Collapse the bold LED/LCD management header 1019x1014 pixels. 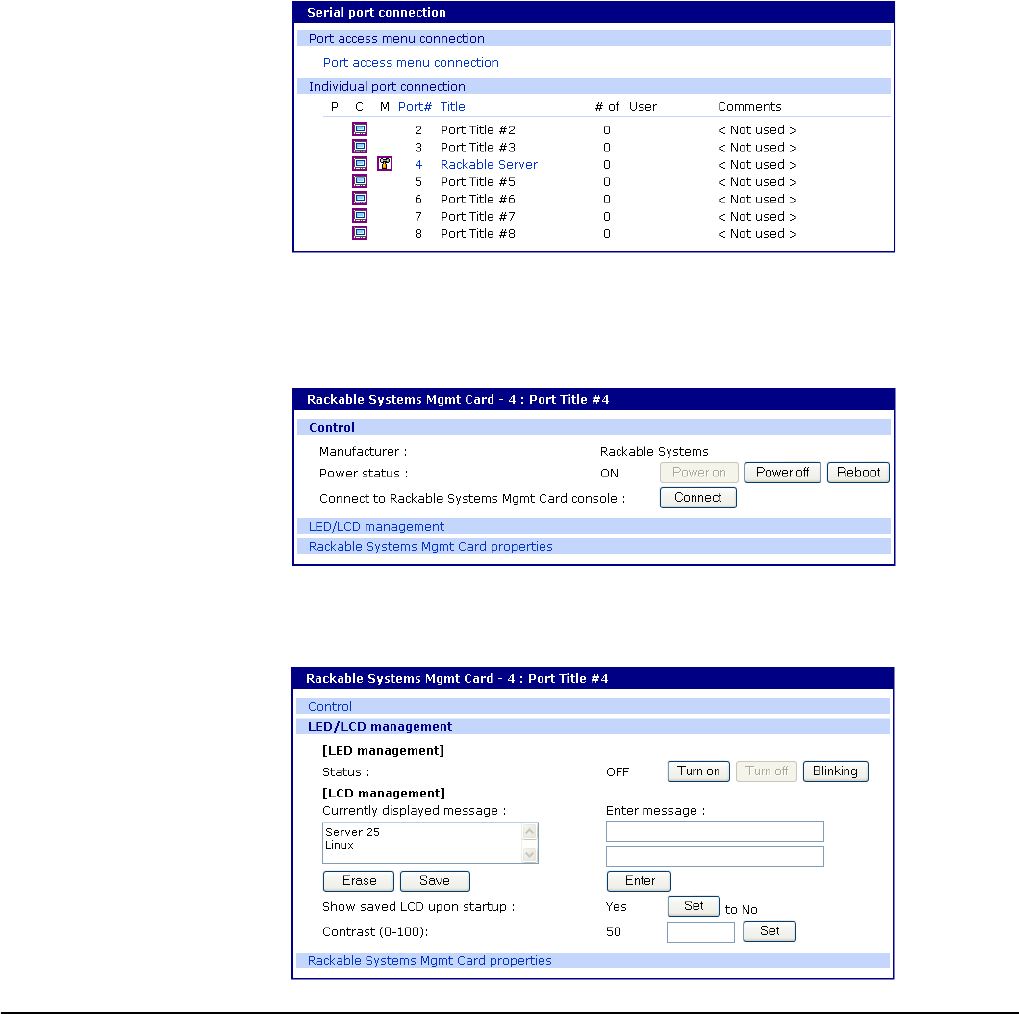point(593,727)
